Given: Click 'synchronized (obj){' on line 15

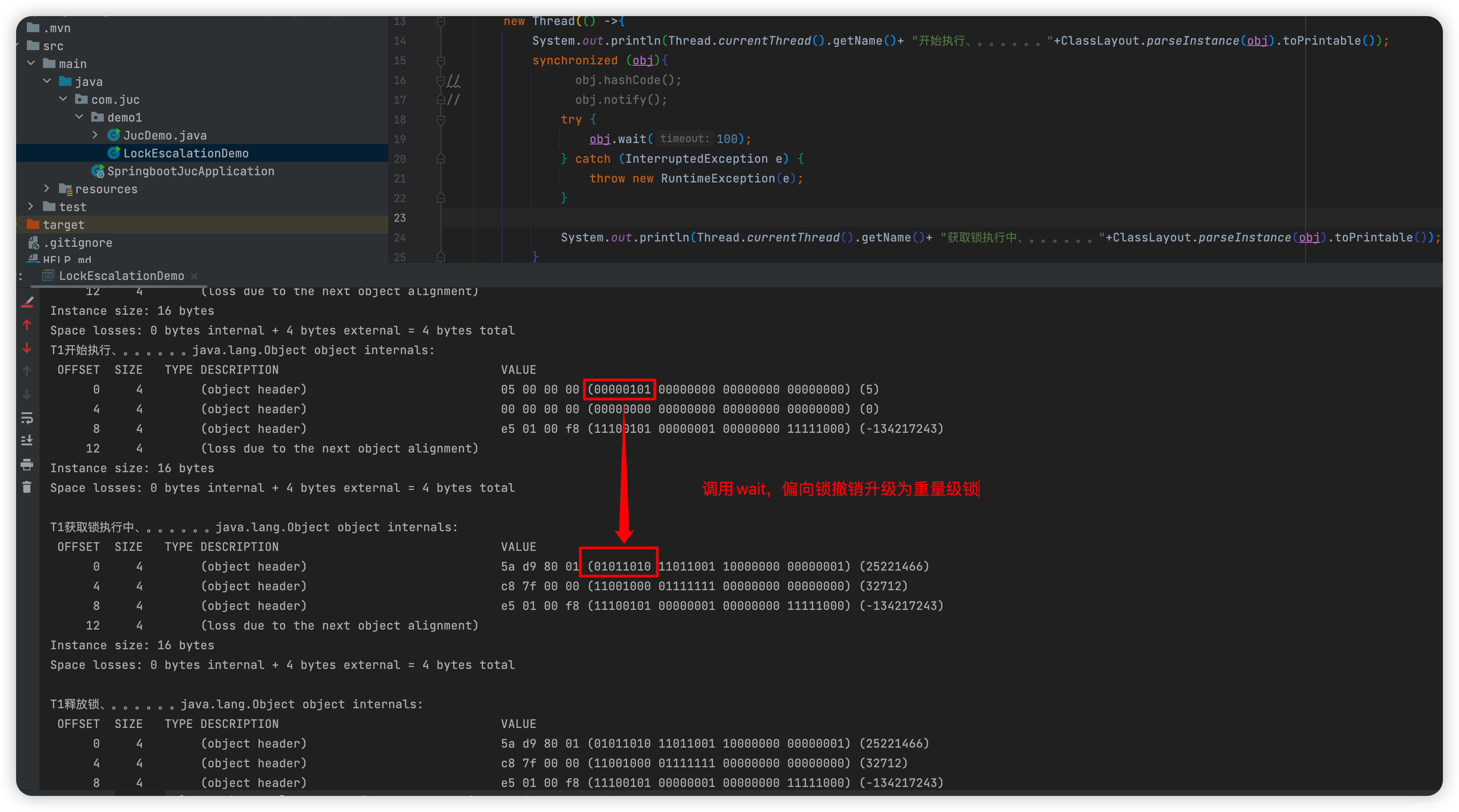Looking at the screenshot, I should (600, 61).
